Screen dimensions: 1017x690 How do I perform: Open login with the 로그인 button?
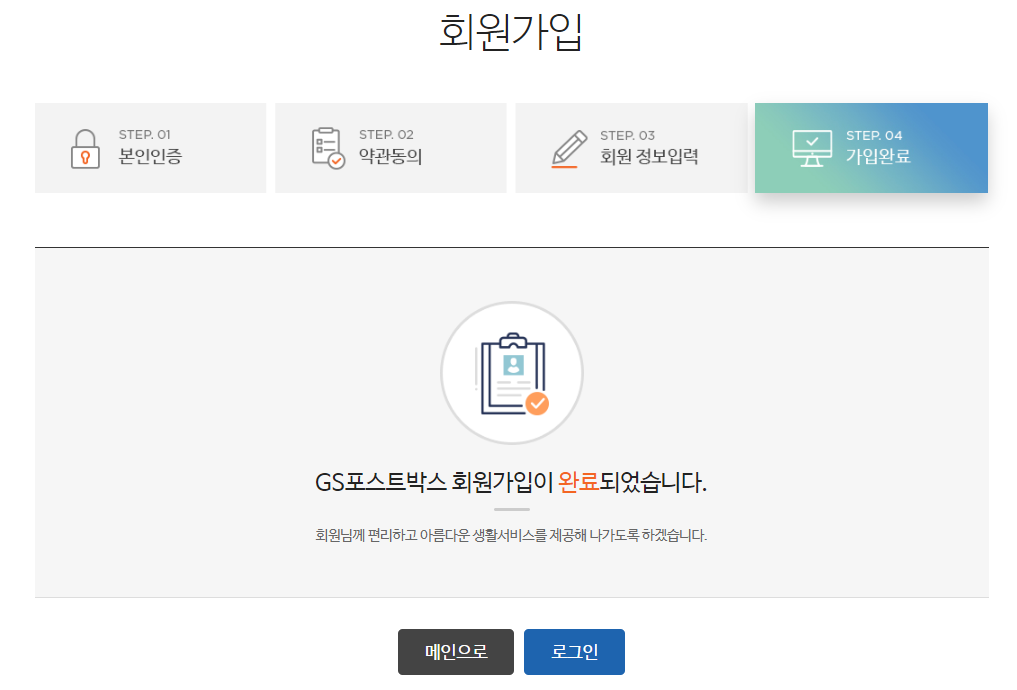(575, 652)
